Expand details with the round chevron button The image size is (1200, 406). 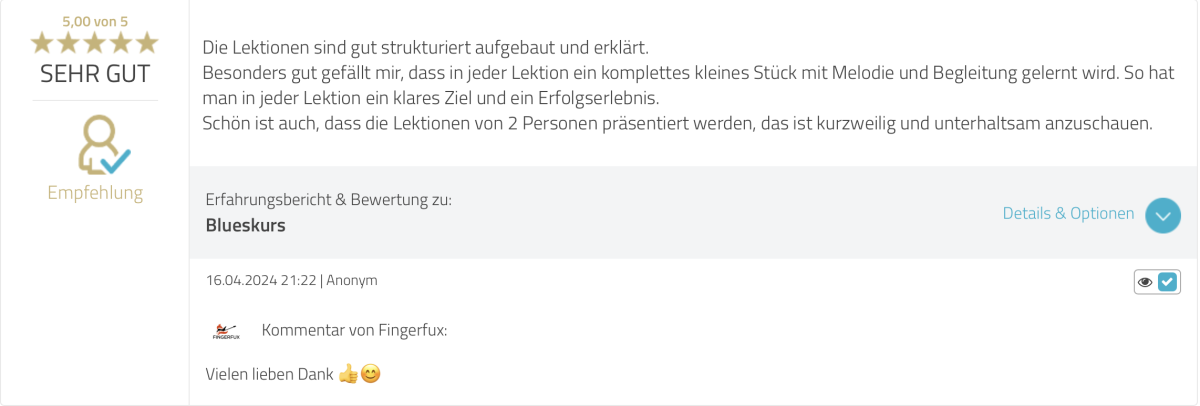(1163, 215)
